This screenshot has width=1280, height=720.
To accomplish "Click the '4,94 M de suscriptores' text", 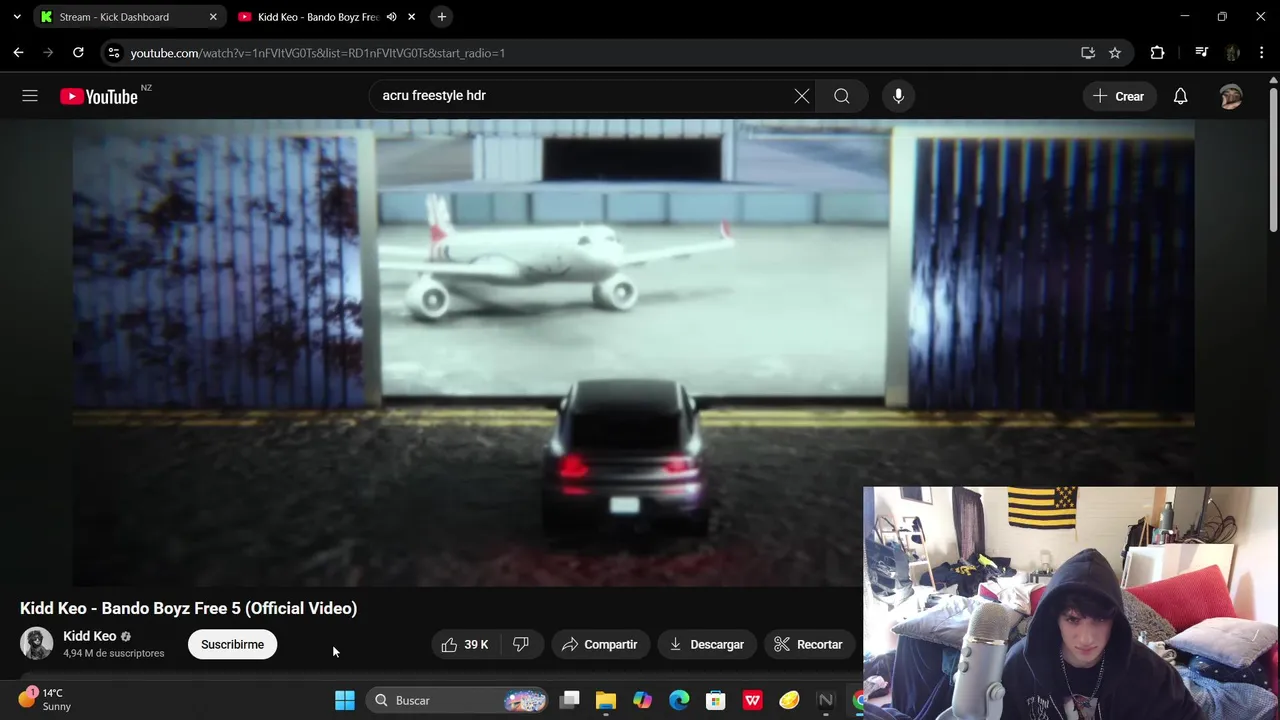I will coord(114,653).
